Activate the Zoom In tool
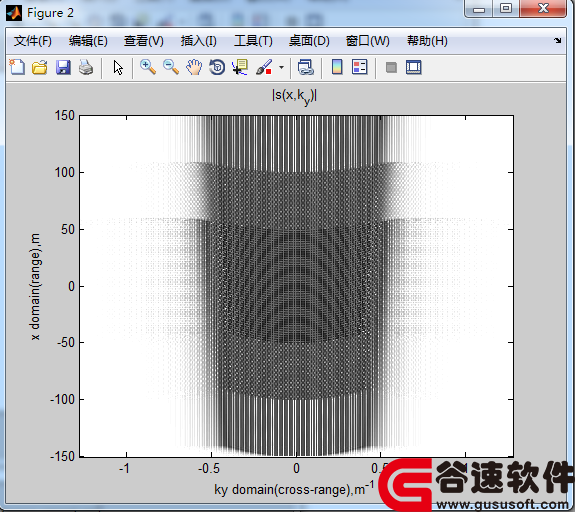This screenshot has height=512, width=575. pyautogui.click(x=148, y=67)
